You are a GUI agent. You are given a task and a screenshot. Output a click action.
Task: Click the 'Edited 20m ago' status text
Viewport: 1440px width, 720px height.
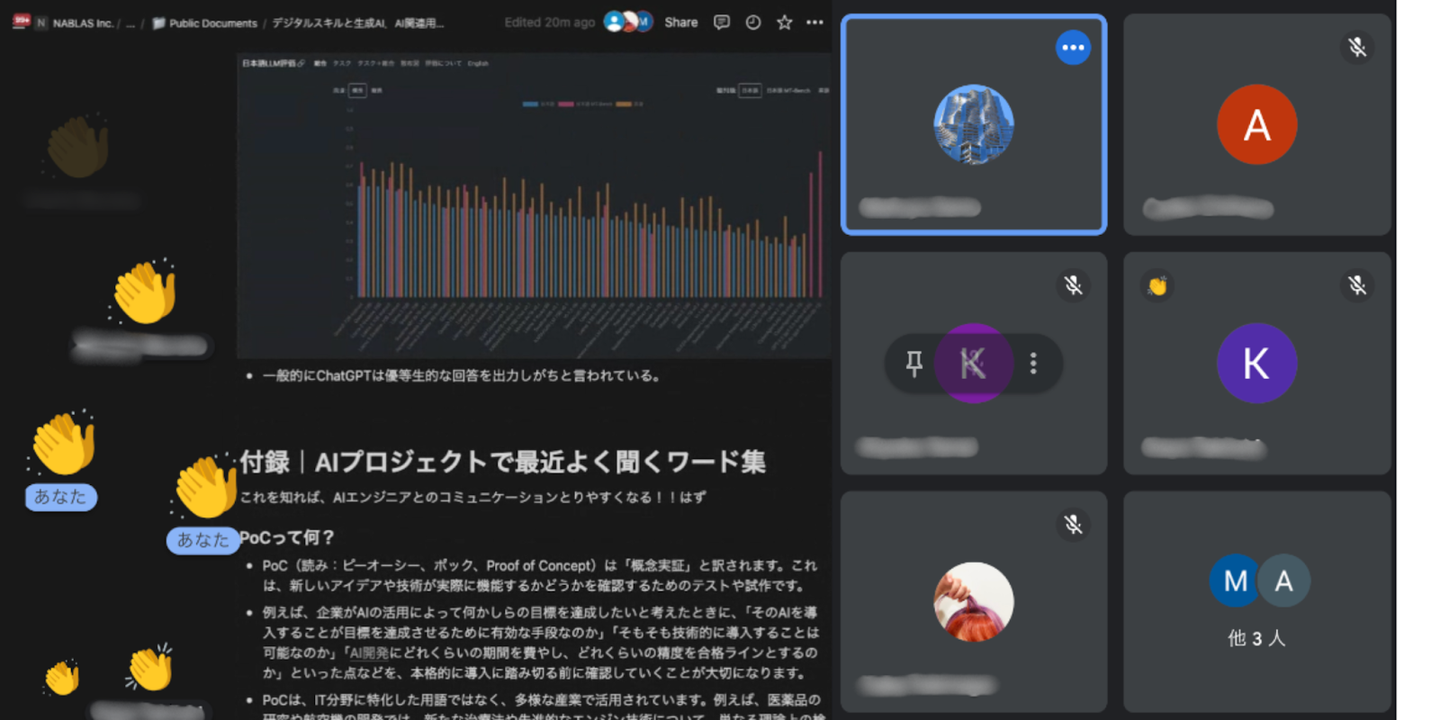[549, 22]
